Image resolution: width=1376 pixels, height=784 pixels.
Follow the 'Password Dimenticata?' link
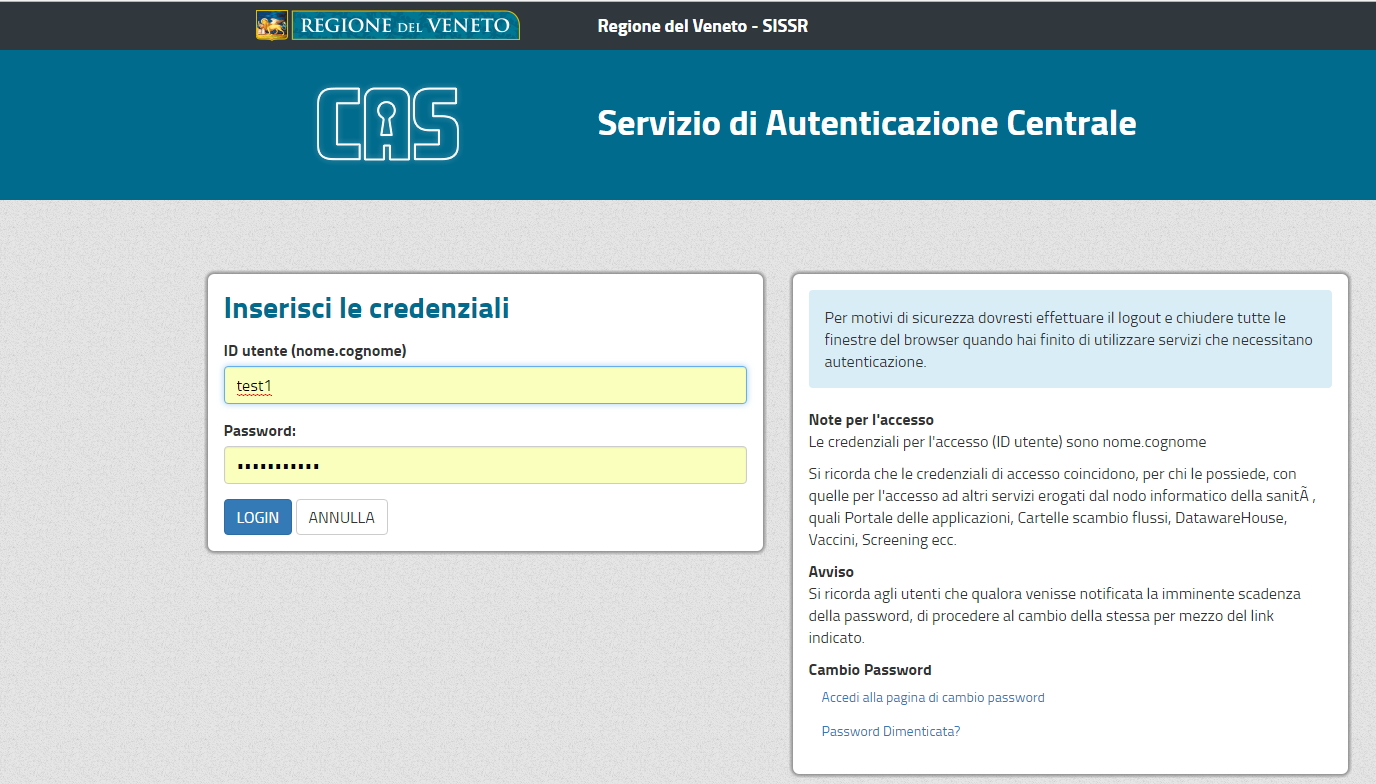point(890,731)
